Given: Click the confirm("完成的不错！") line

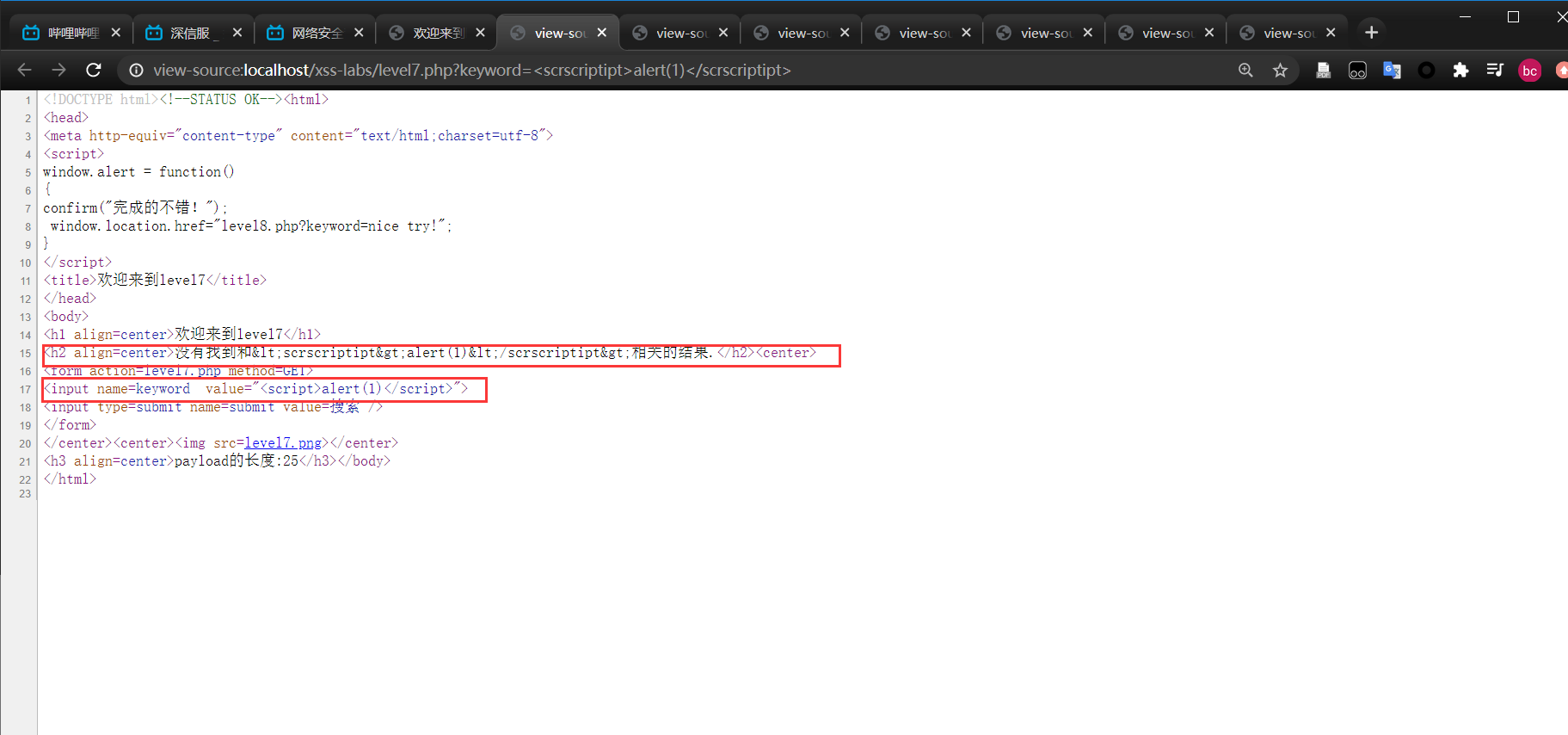Looking at the screenshot, I should coord(135,208).
